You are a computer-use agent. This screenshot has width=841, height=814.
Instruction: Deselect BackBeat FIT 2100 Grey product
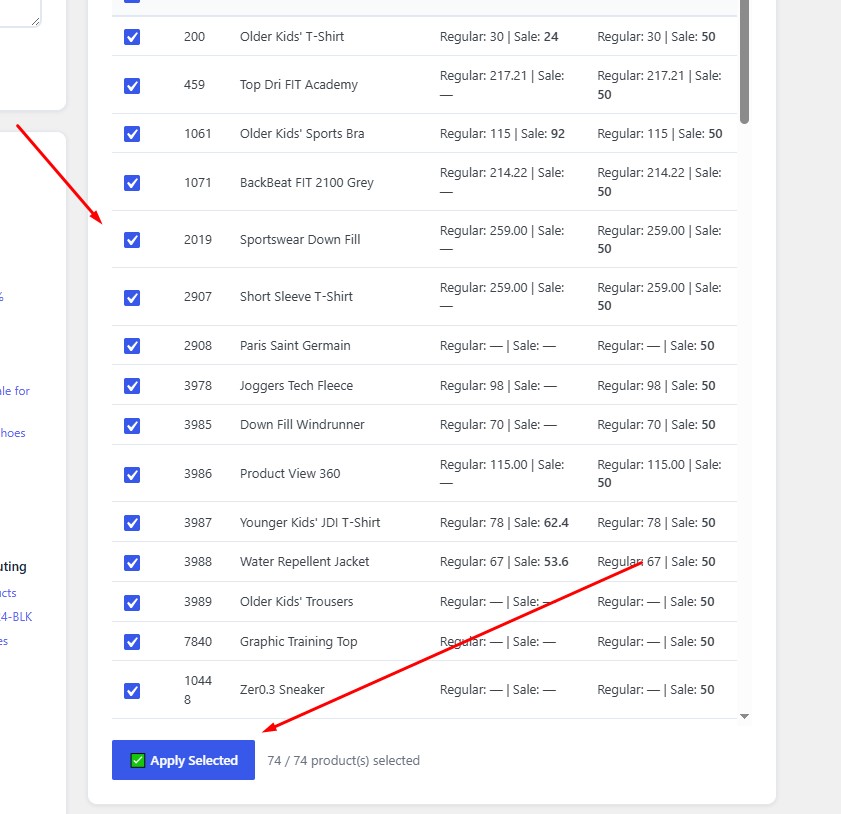132,183
